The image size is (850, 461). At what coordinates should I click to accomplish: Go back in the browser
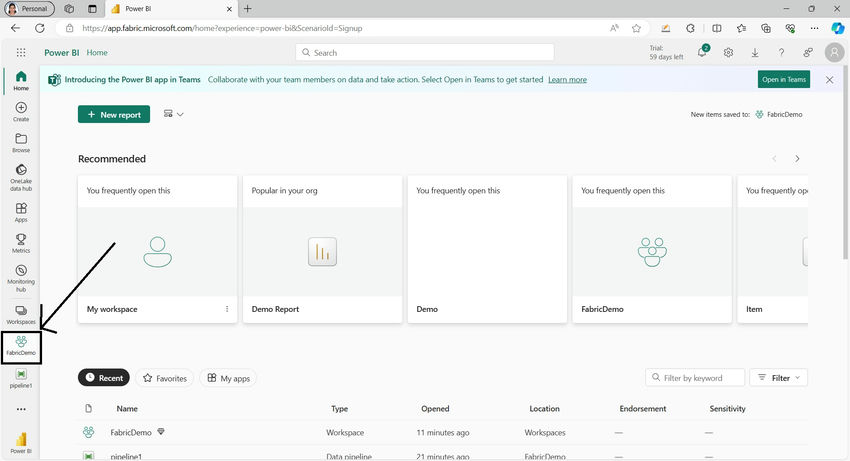[x=15, y=28]
